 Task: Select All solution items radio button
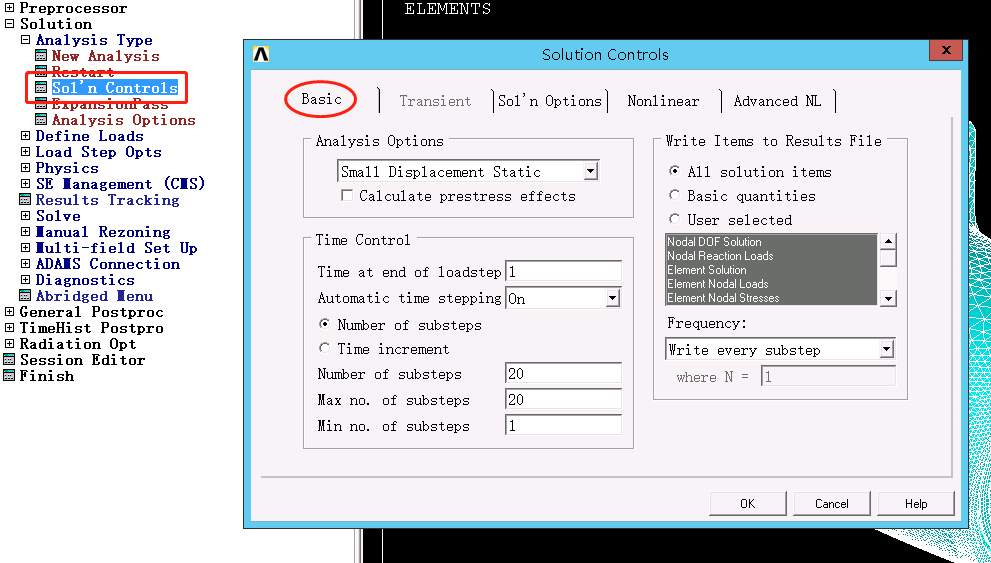pos(674,171)
